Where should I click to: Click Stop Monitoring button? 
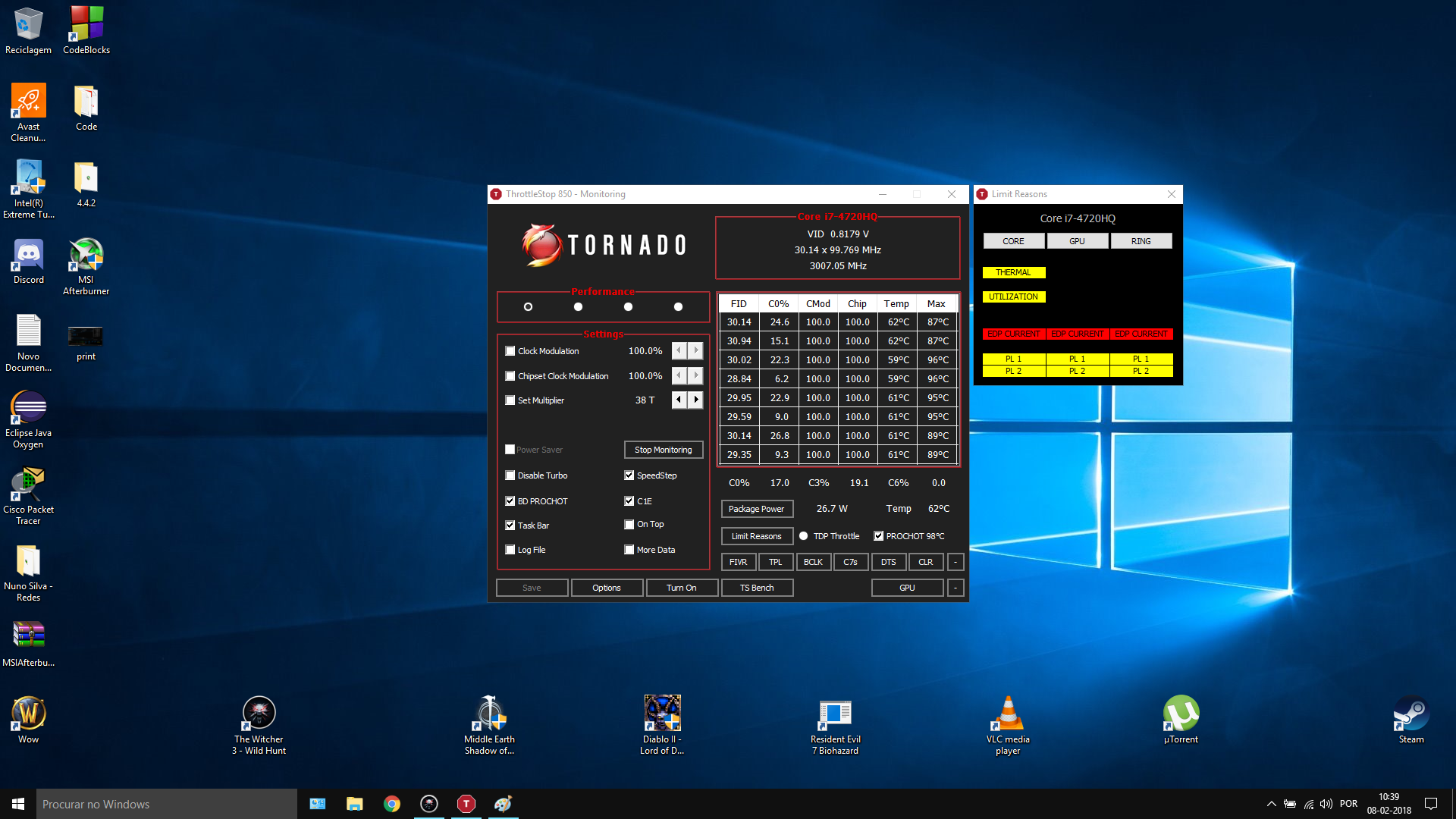click(x=663, y=450)
